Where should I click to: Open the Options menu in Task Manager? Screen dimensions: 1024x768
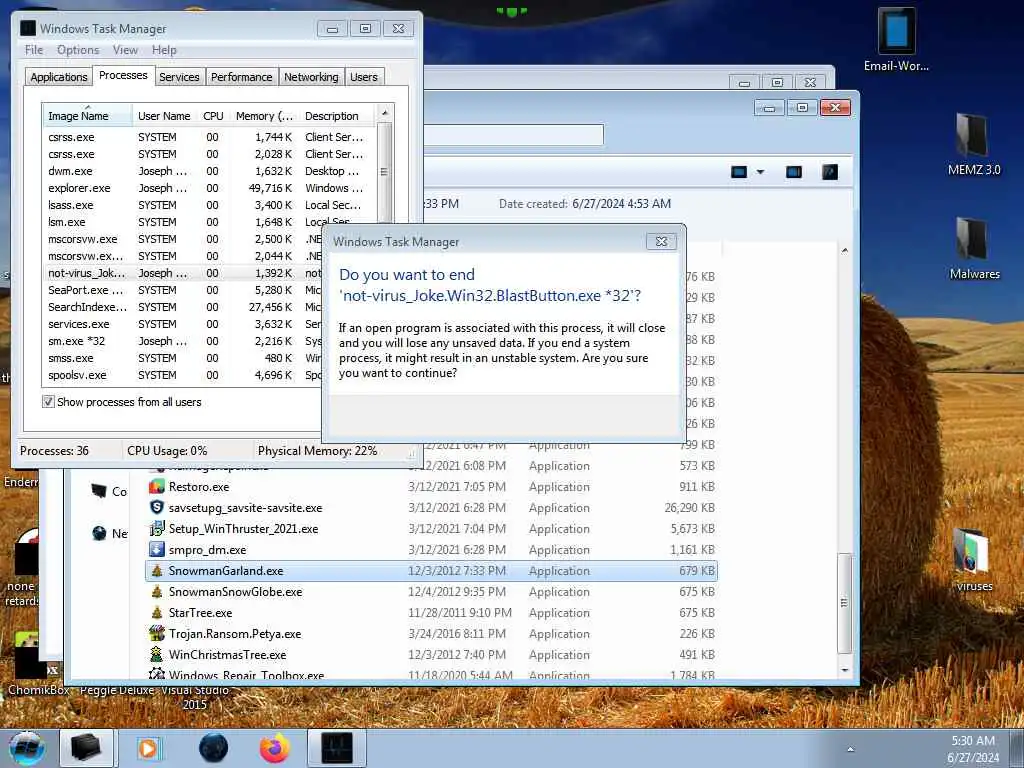[78, 50]
